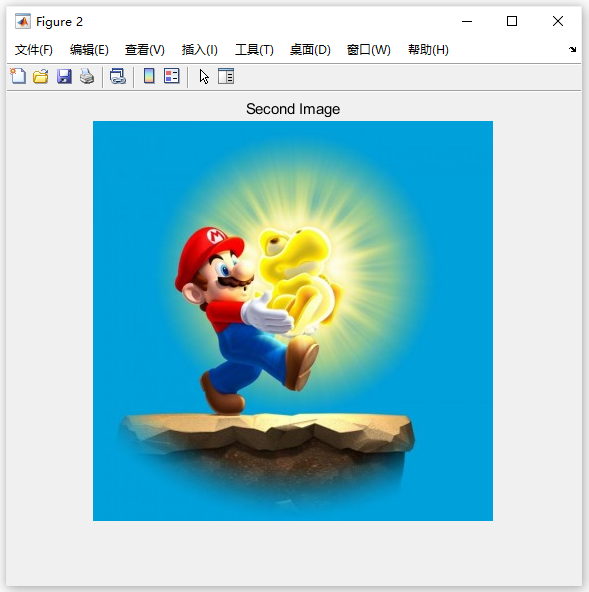Open a file with the folder icon
589x592 pixels.
[41, 76]
